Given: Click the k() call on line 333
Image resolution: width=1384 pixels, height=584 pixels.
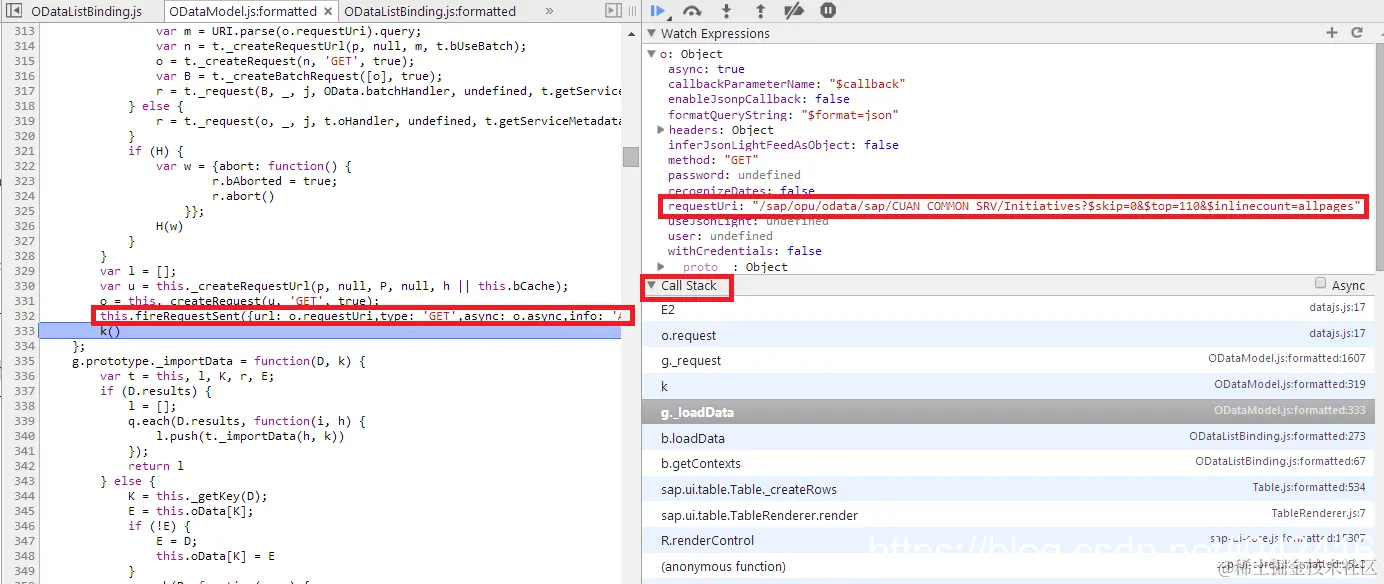Looking at the screenshot, I should 109,331.
